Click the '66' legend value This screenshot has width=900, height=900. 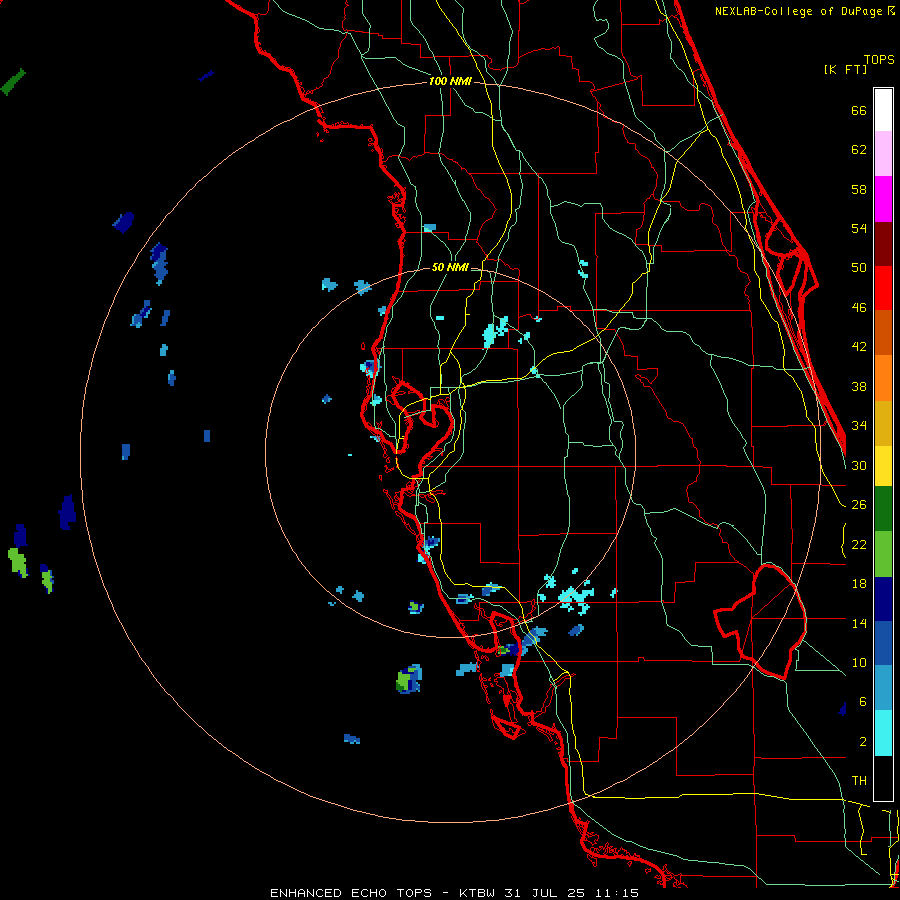click(859, 111)
